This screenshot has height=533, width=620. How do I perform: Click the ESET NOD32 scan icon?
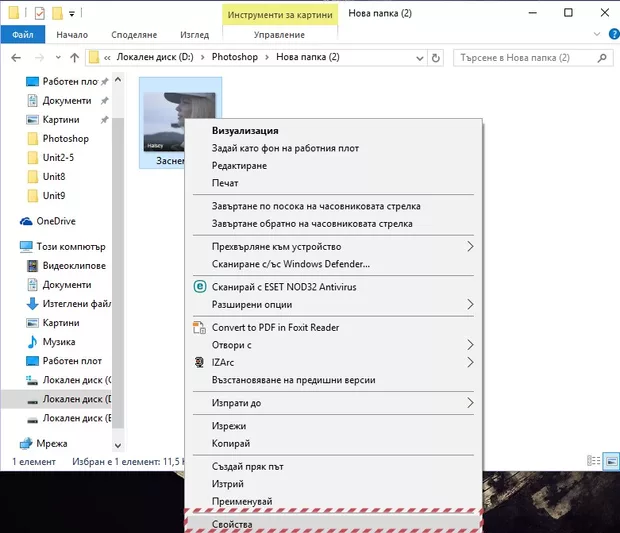[x=199, y=287]
